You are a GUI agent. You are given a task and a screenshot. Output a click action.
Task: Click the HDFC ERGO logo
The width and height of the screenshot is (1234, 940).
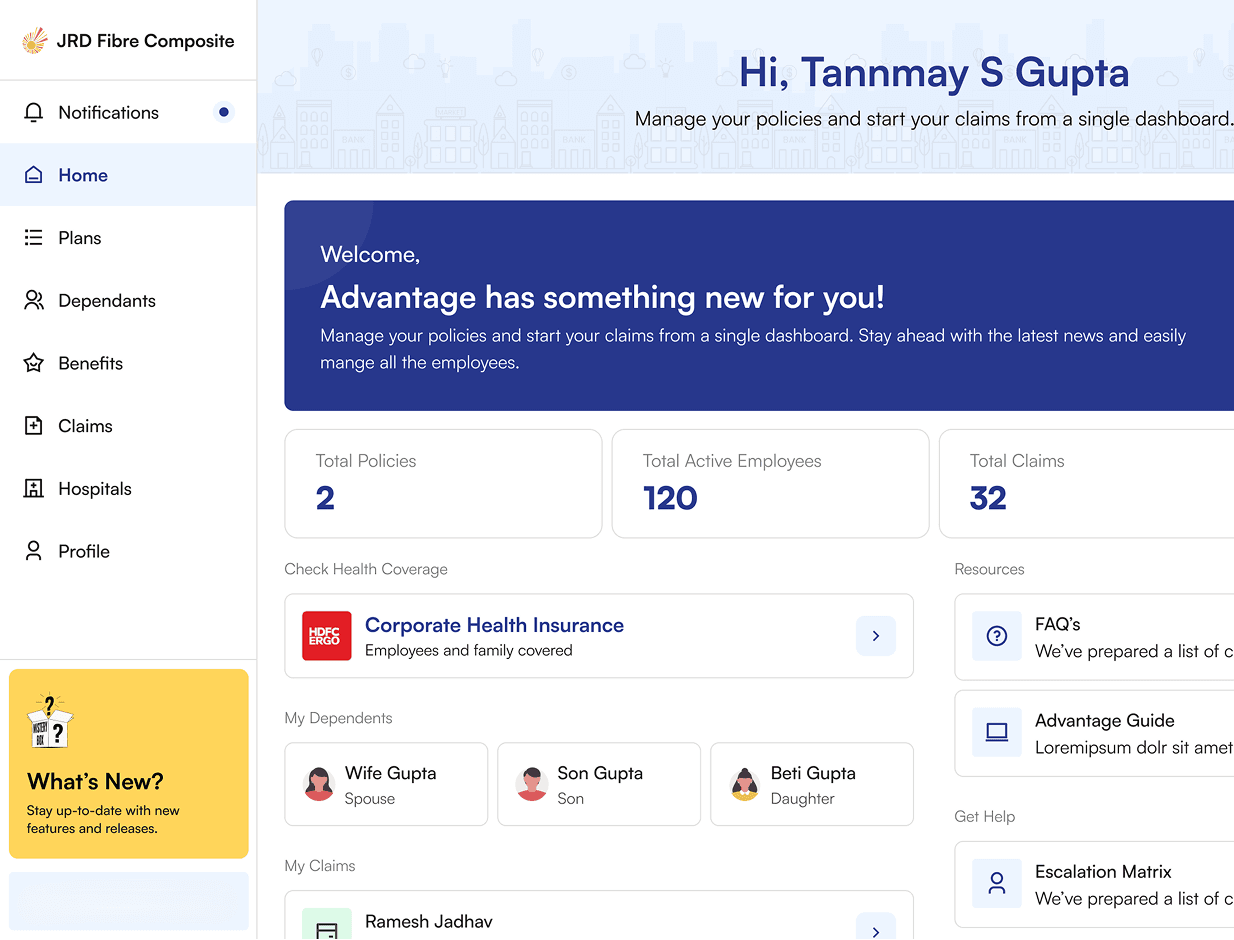[x=326, y=636]
